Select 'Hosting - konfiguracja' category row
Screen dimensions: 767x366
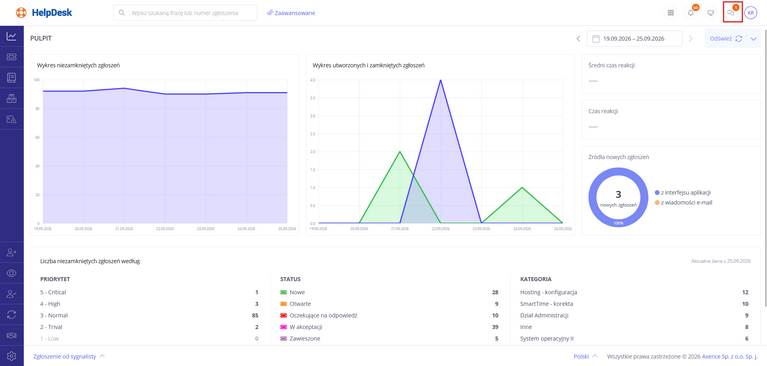pos(634,292)
